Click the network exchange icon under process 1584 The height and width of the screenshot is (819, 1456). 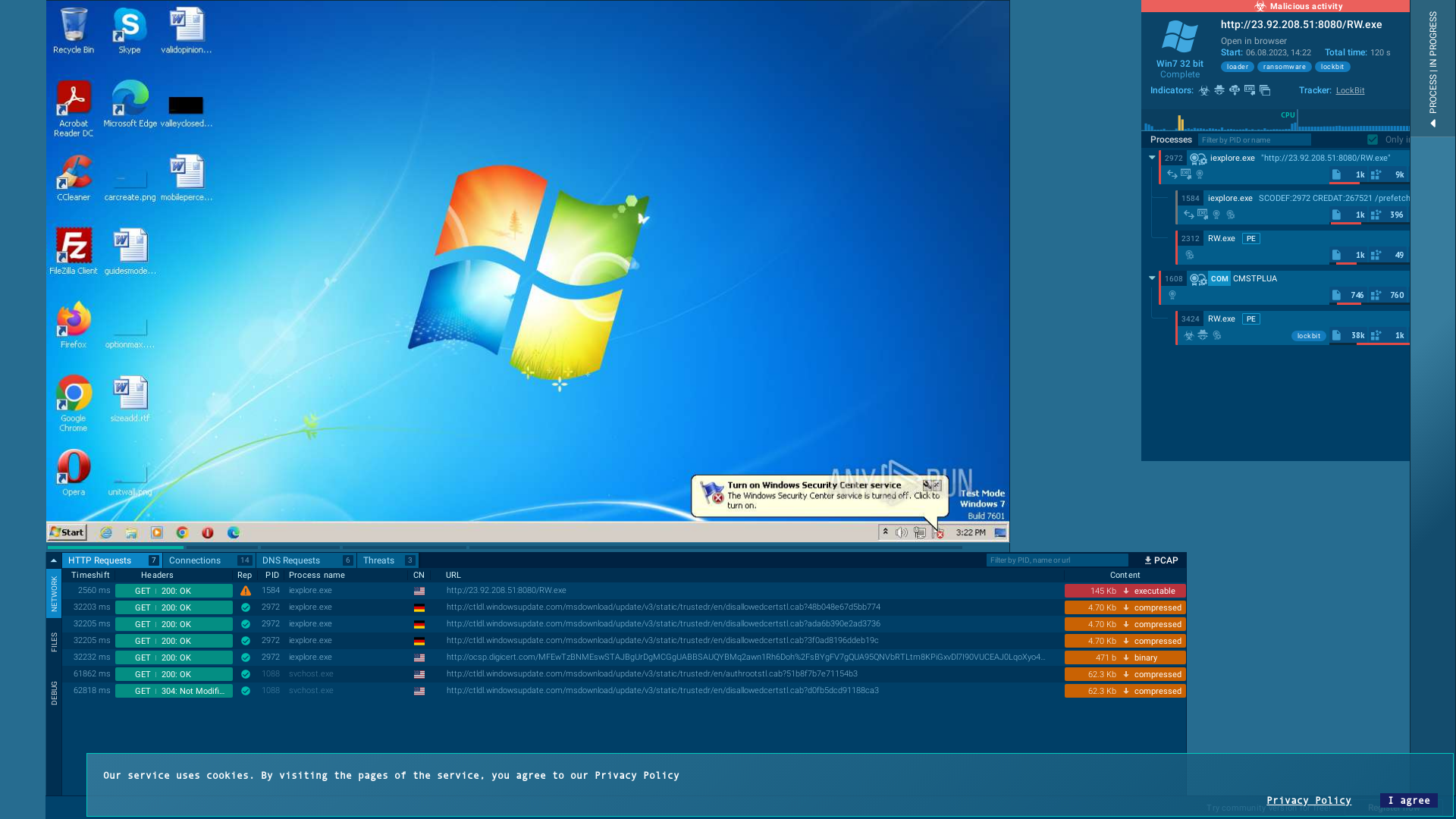pos(1188,215)
